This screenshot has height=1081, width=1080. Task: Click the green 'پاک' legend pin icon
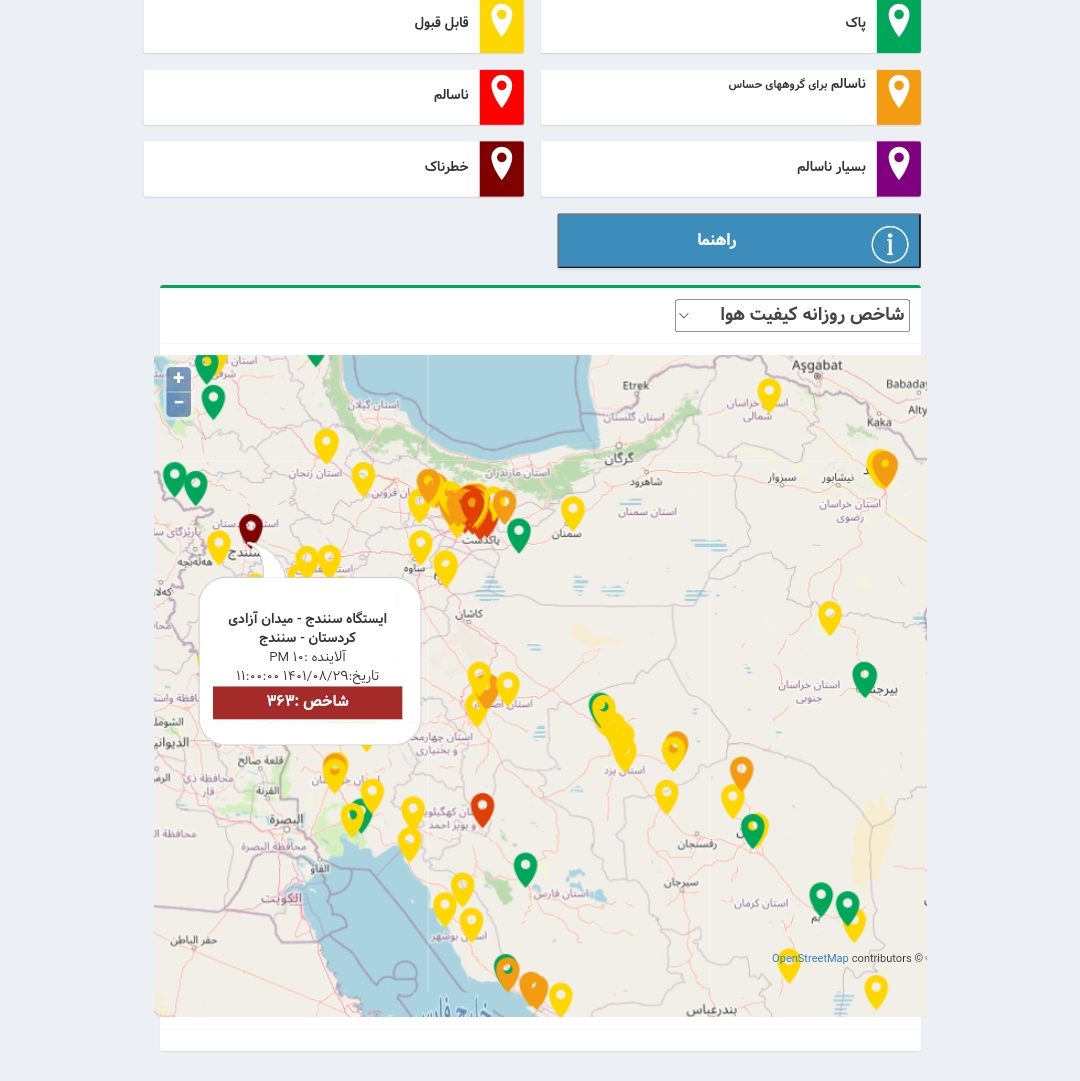[898, 24]
